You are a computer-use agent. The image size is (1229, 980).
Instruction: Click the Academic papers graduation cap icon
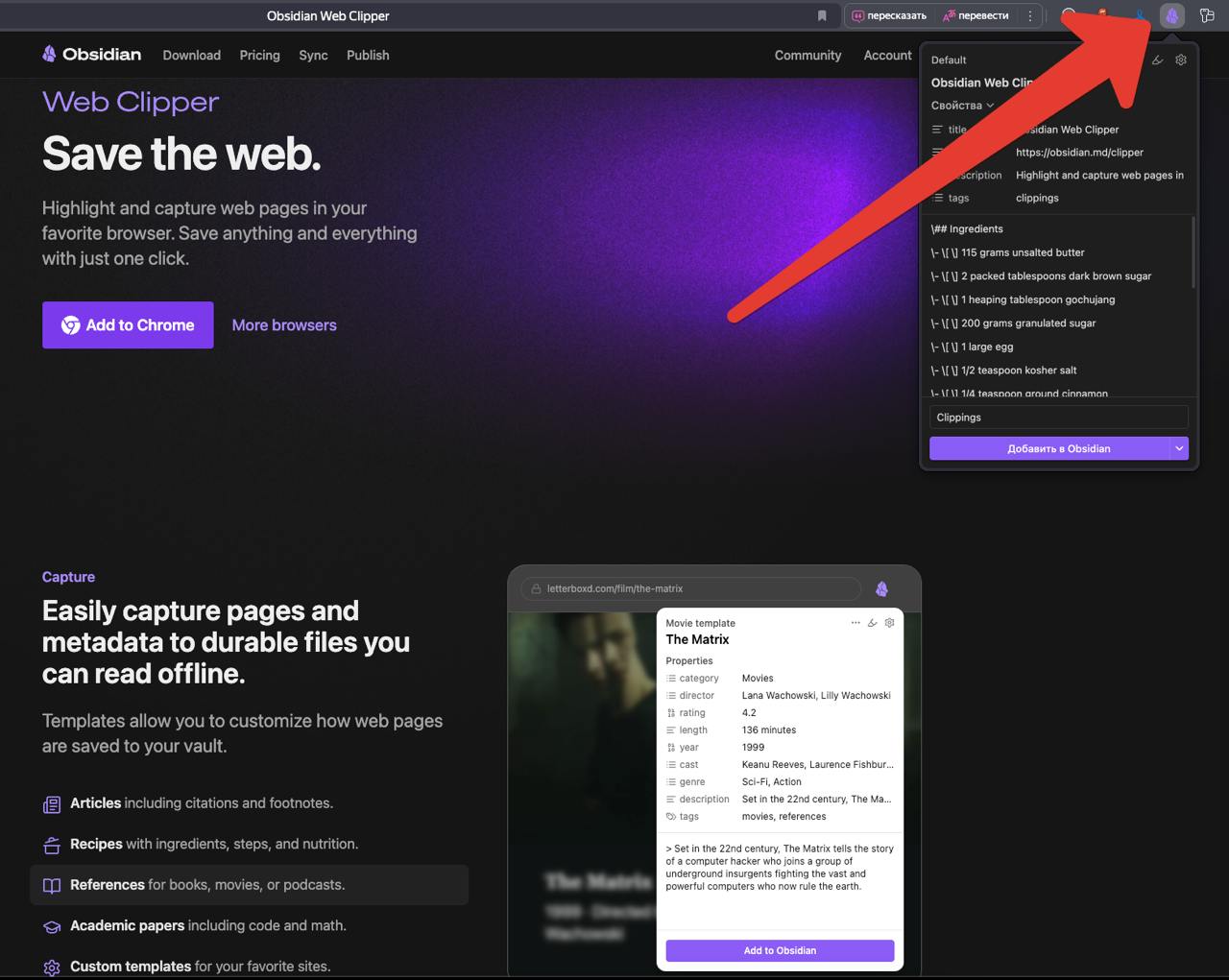[52, 927]
